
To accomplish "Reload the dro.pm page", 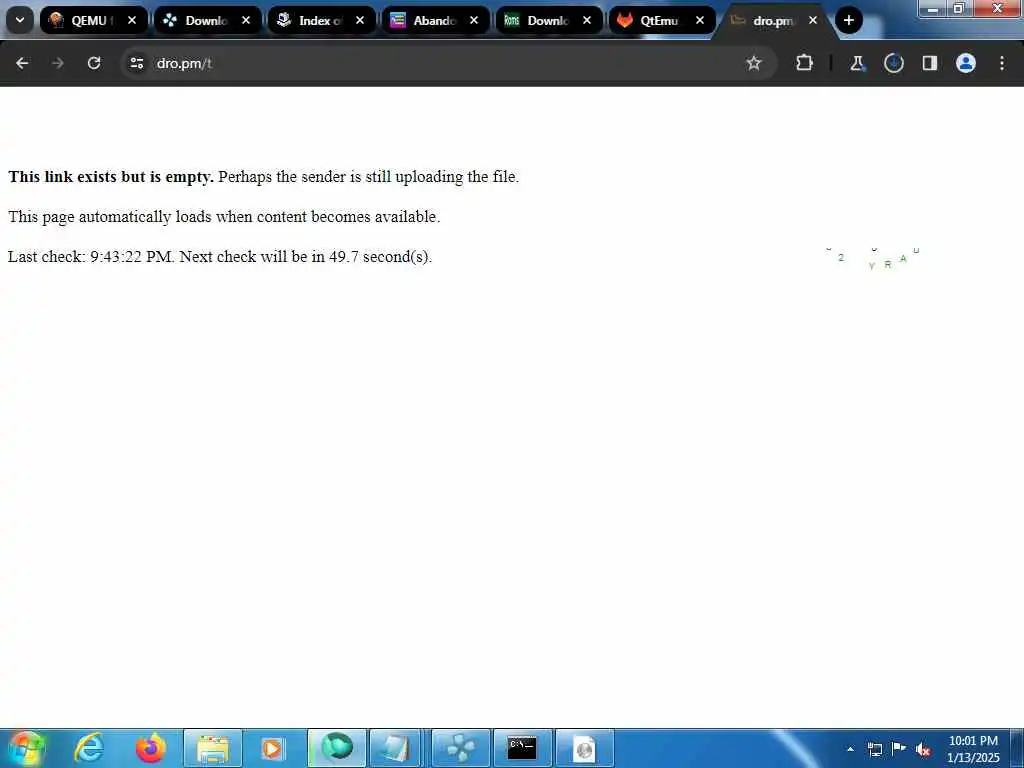I will [x=94, y=63].
